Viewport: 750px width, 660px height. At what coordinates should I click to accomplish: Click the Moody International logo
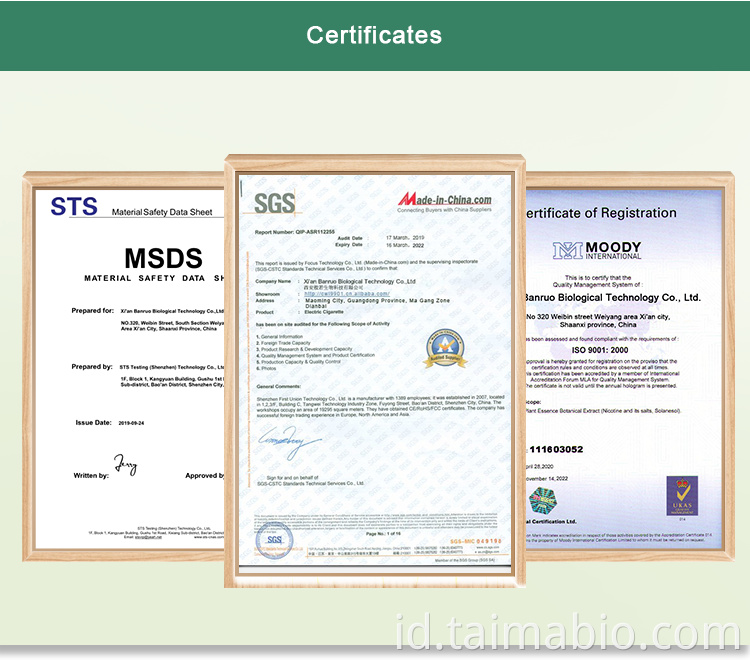pyautogui.click(x=601, y=250)
